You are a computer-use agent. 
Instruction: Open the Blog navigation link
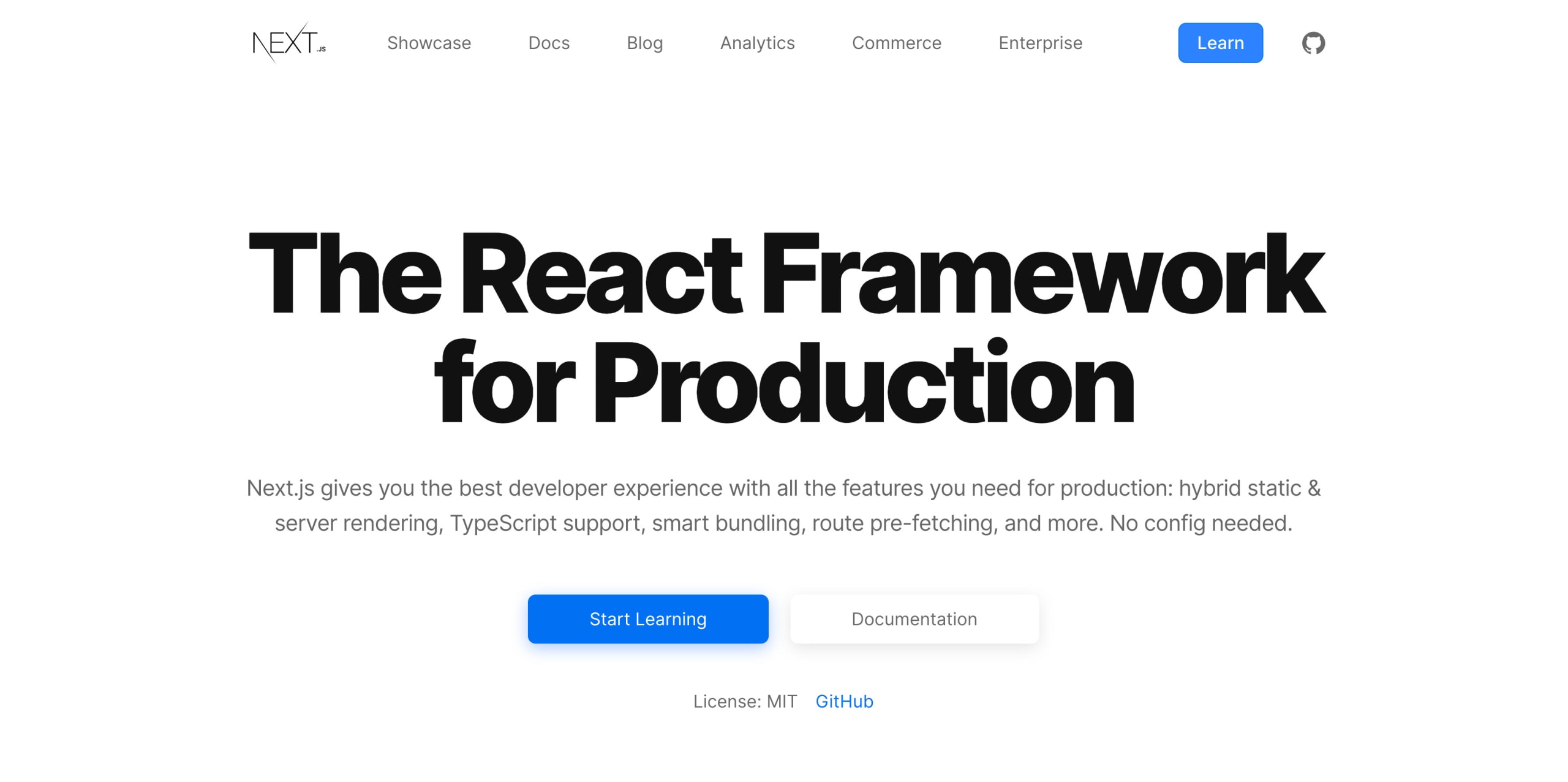tap(644, 43)
